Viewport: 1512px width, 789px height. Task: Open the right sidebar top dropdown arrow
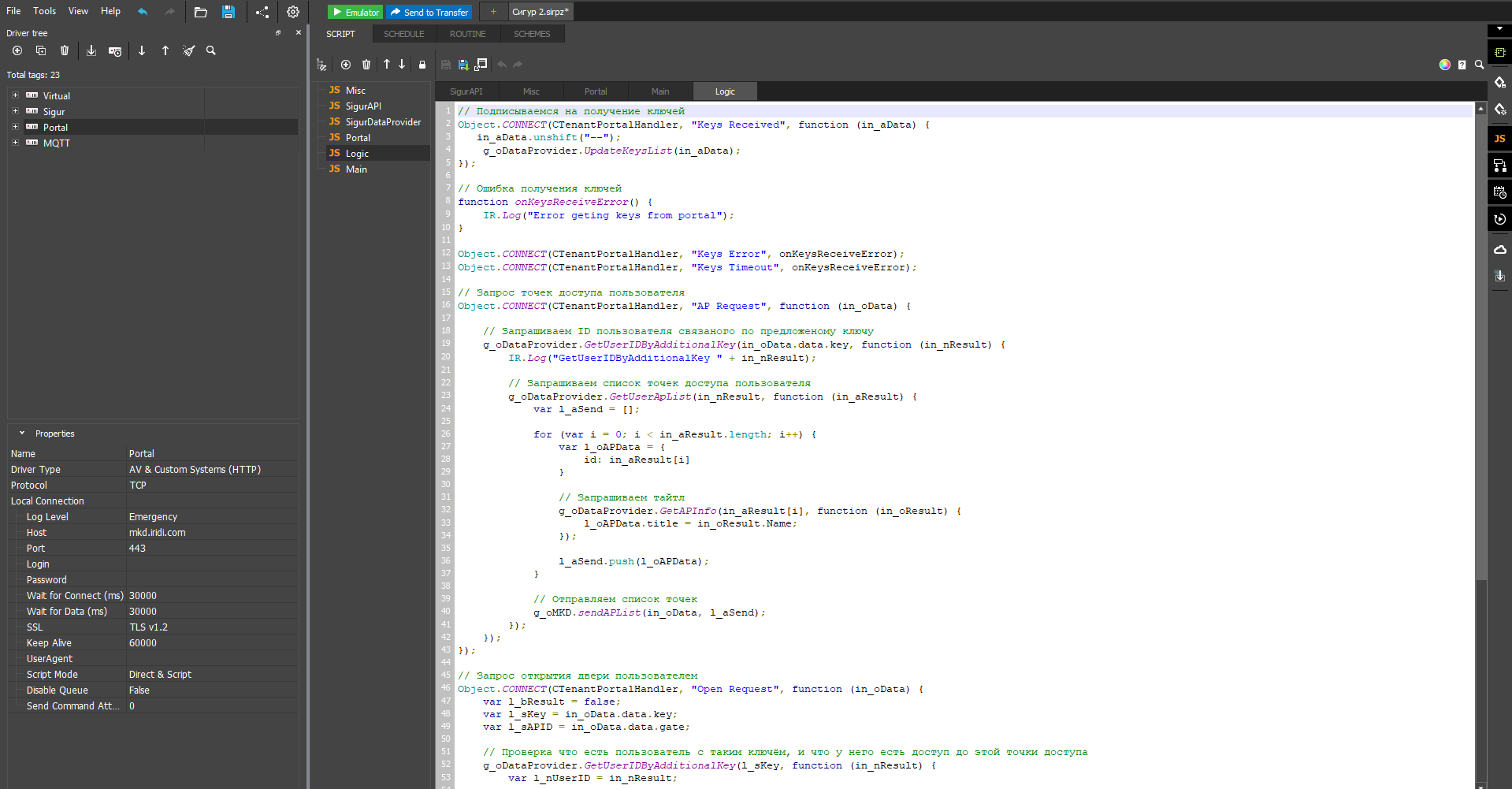(1499, 30)
